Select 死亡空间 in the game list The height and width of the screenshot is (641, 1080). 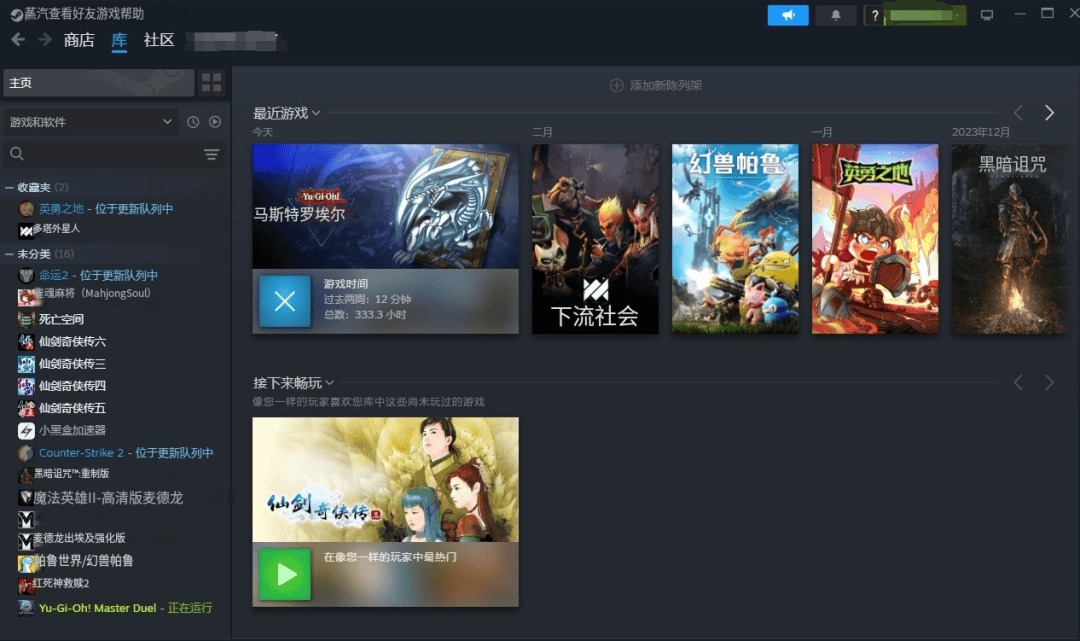point(61,319)
